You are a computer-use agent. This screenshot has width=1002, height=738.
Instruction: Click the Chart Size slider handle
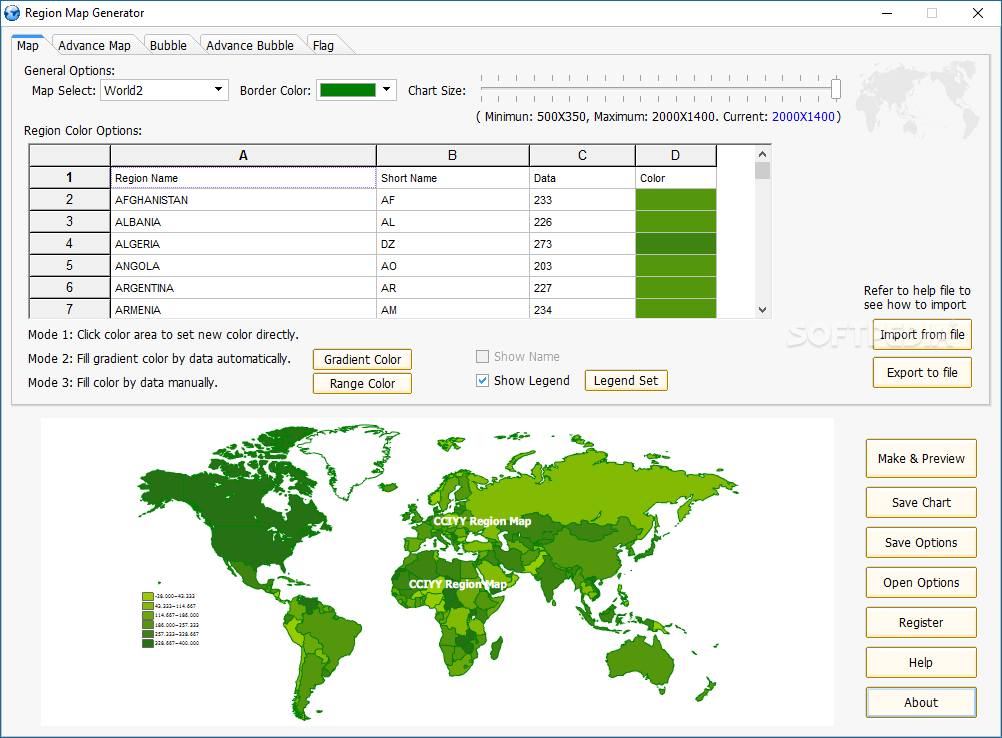pos(835,89)
